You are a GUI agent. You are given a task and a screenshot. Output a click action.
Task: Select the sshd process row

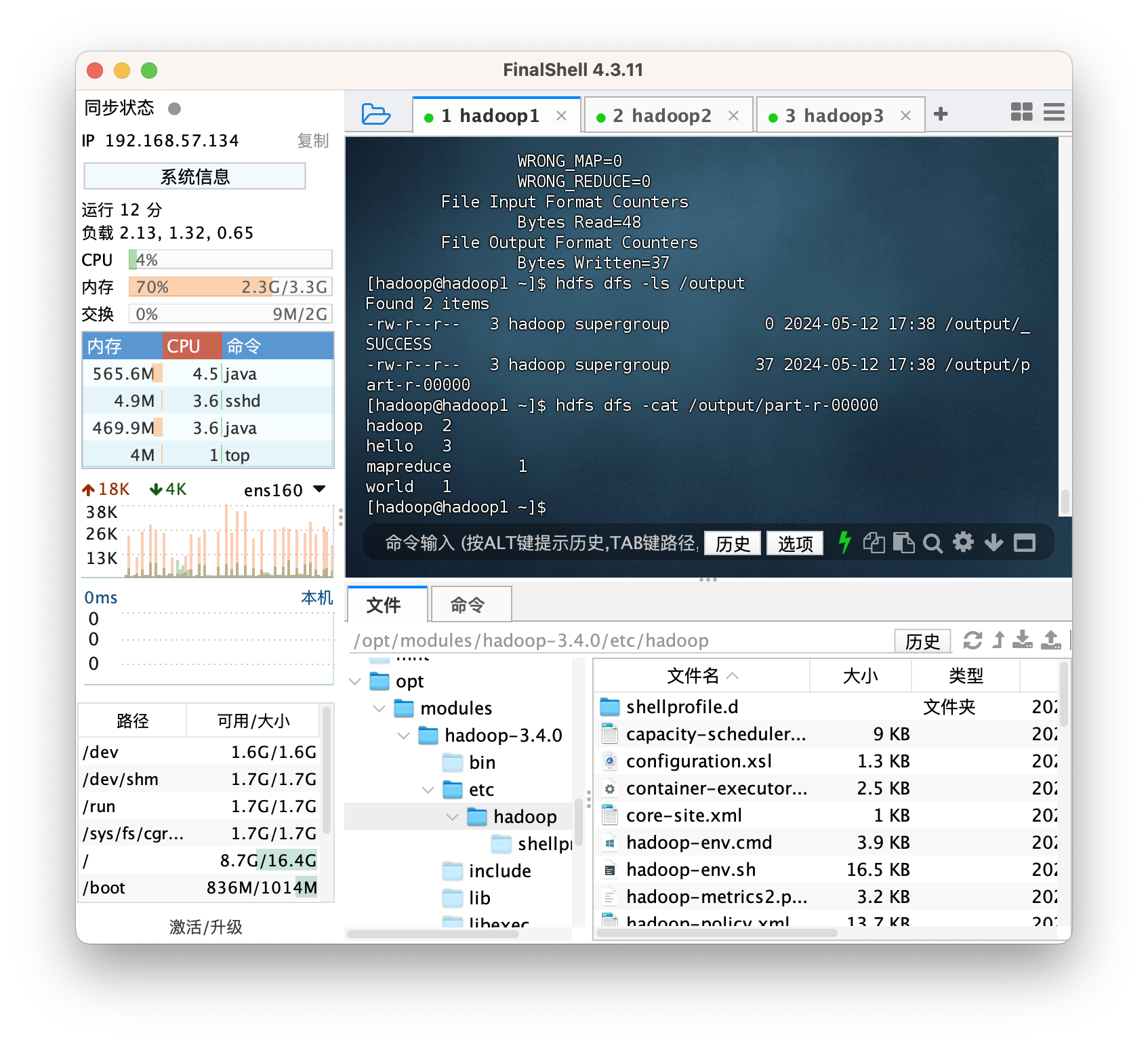coord(208,401)
